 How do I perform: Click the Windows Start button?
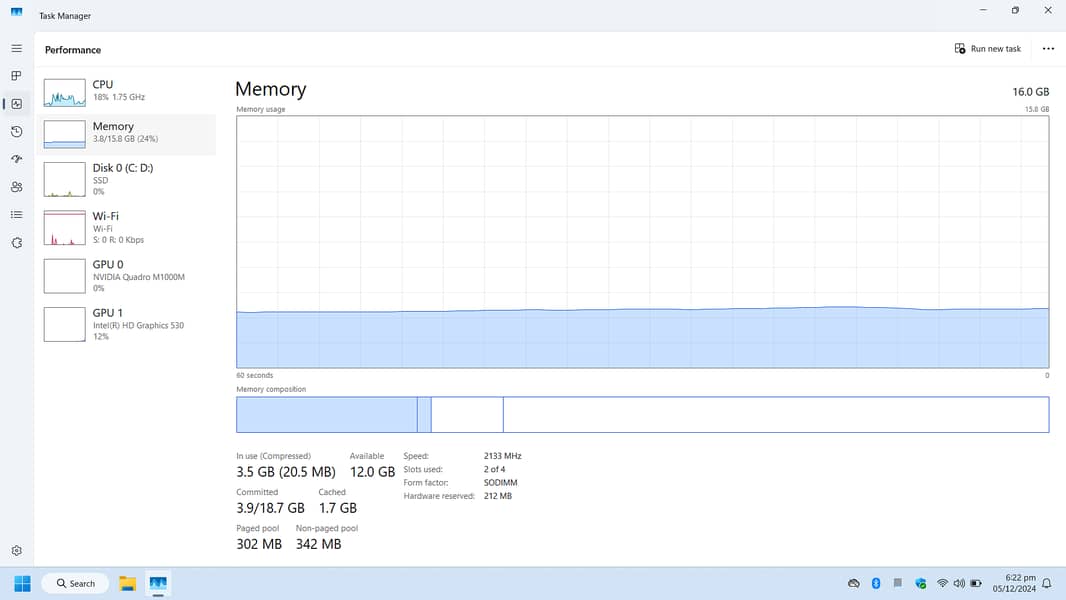coord(22,583)
